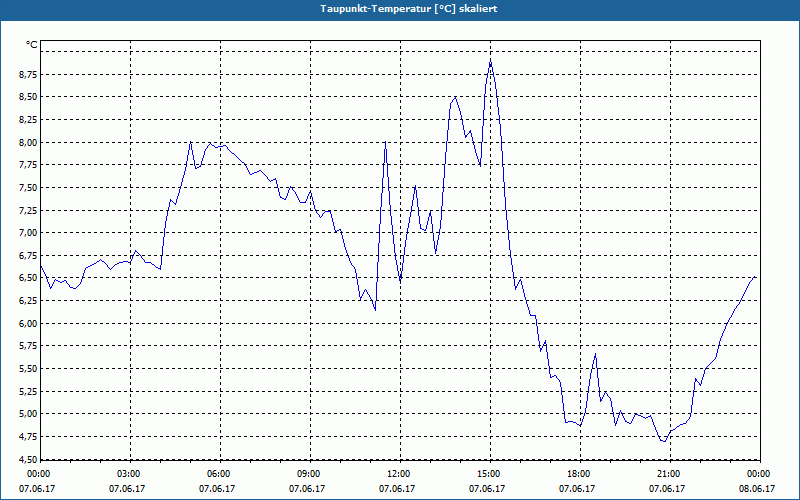Click the 5,00 y-axis value
800x500 pixels.
tap(27, 414)
